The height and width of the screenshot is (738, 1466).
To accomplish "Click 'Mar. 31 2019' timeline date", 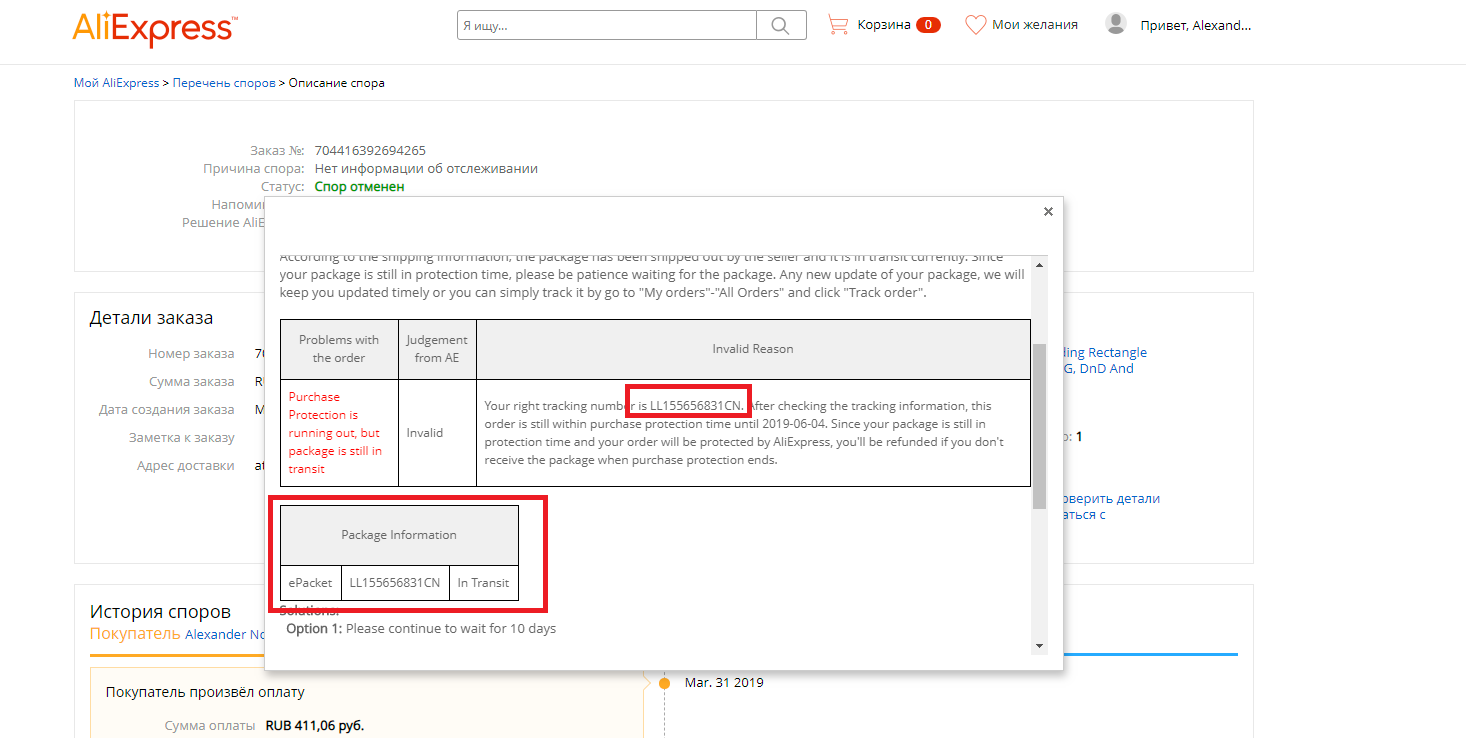I will (724, 683).
